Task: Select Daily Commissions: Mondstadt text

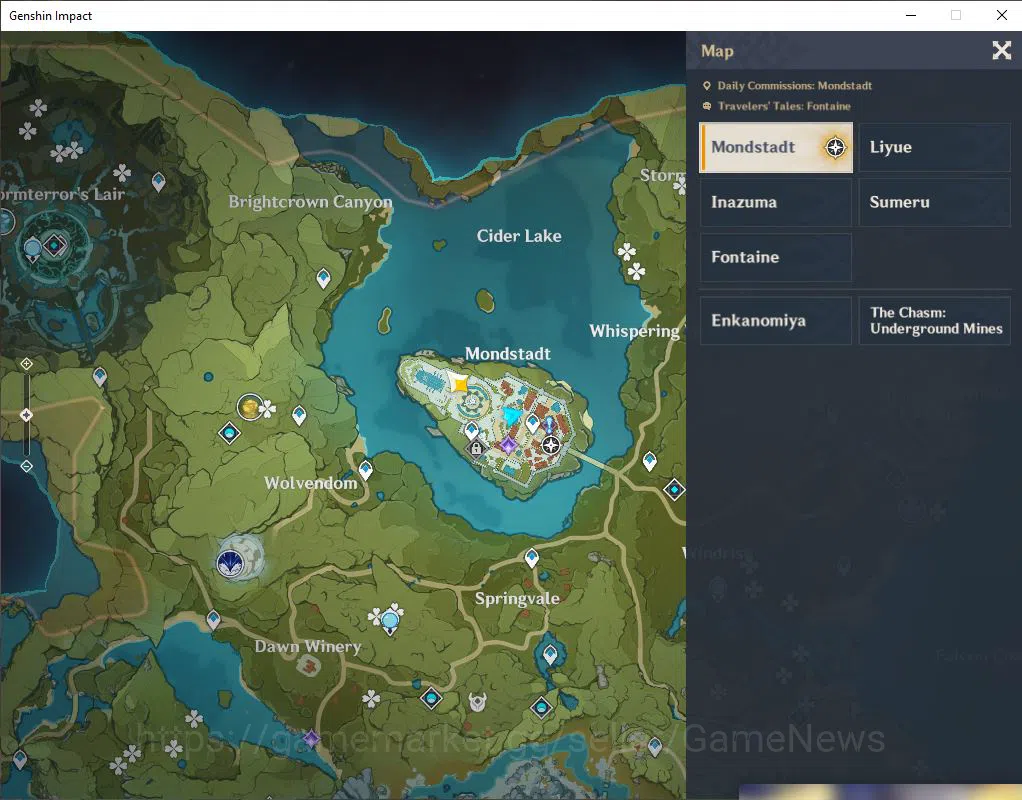Action: (x=795, y=85)
